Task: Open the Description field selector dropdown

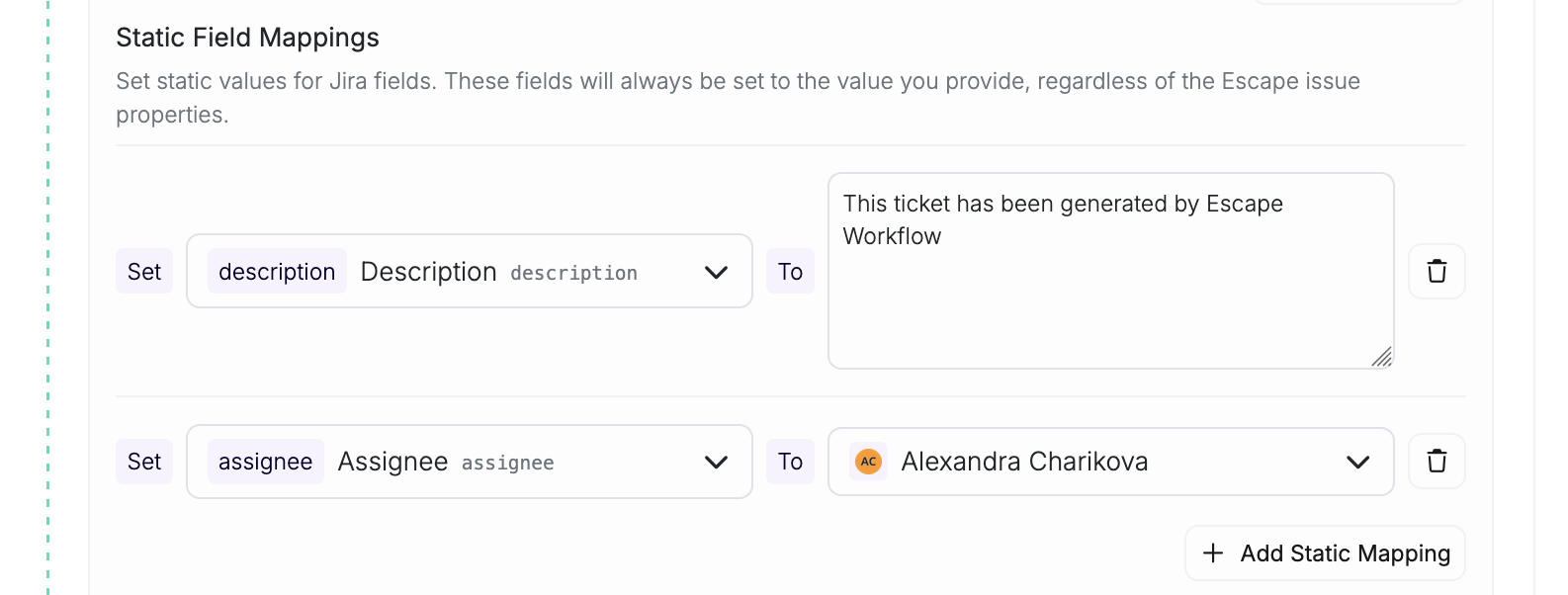Action: (x=470, y=271)
